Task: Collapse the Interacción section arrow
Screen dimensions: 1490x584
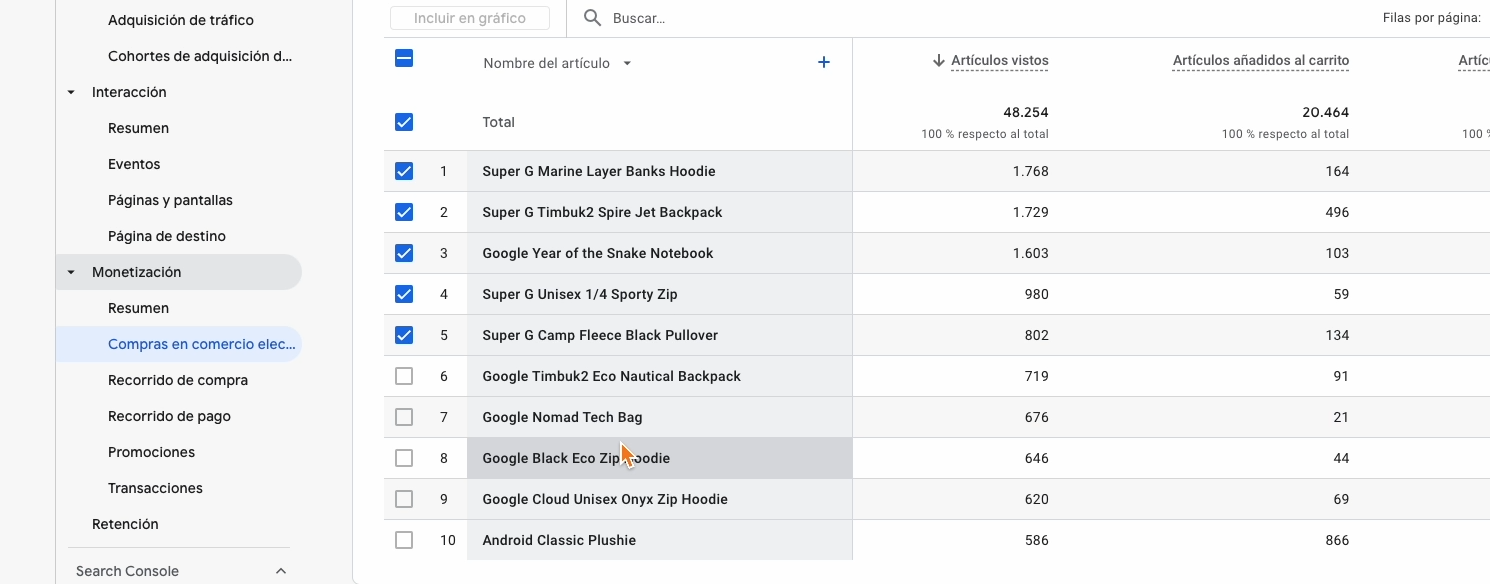Action: coord(71,92)
